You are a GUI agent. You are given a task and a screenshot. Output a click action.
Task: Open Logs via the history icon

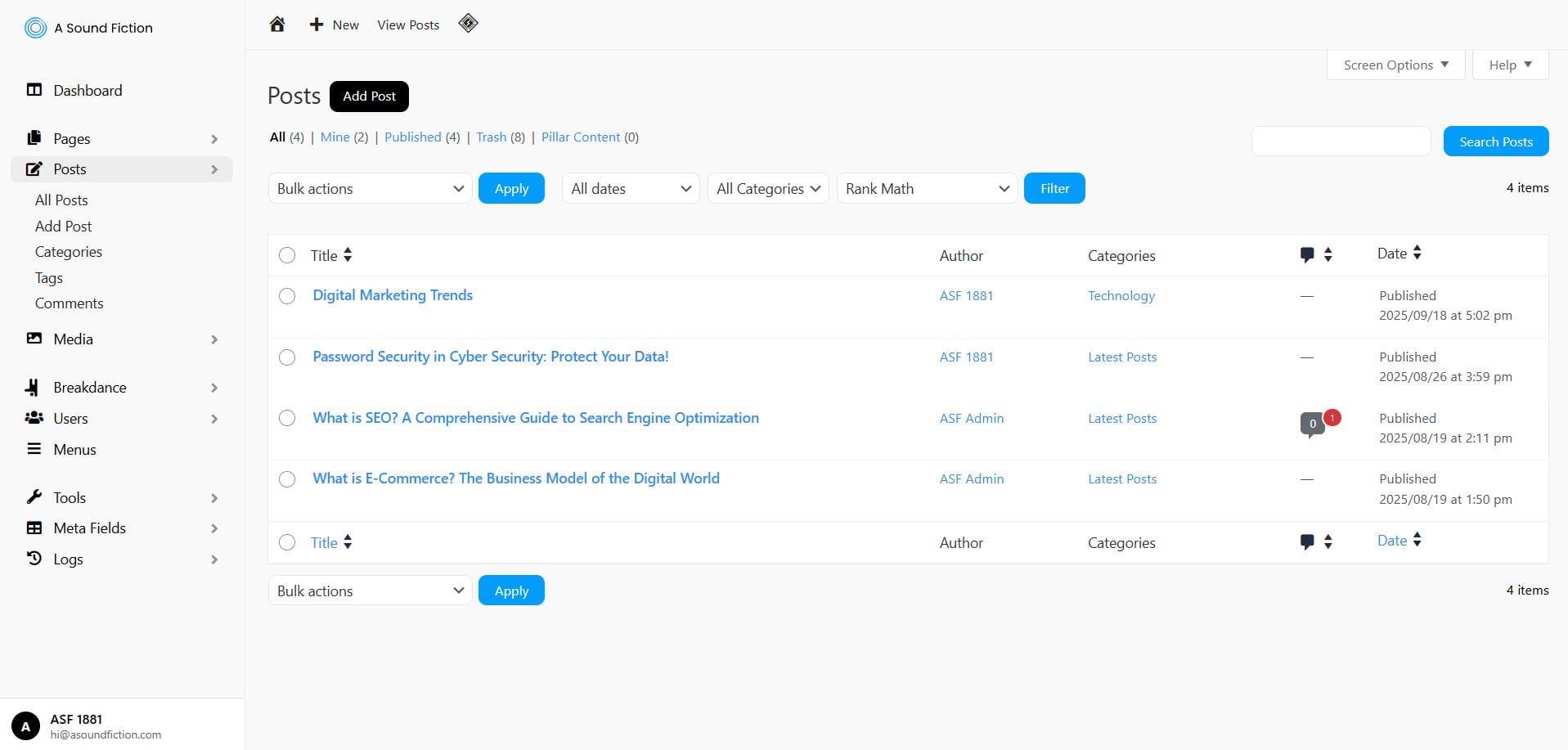pyautogui.click(x=34, y=559)
